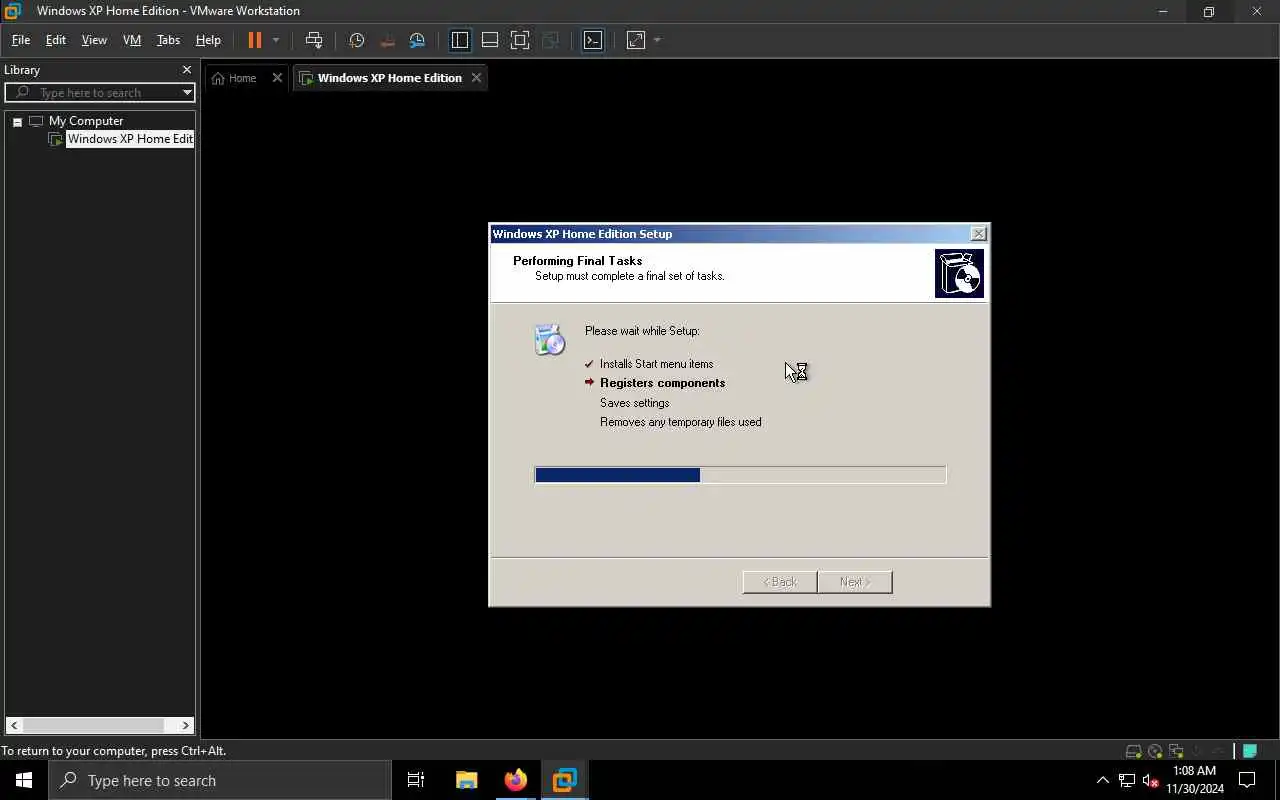The width and height of the screenshot is (1280, 800).
Task: Click the Setup progress bar
Action: tap(740, 475)
